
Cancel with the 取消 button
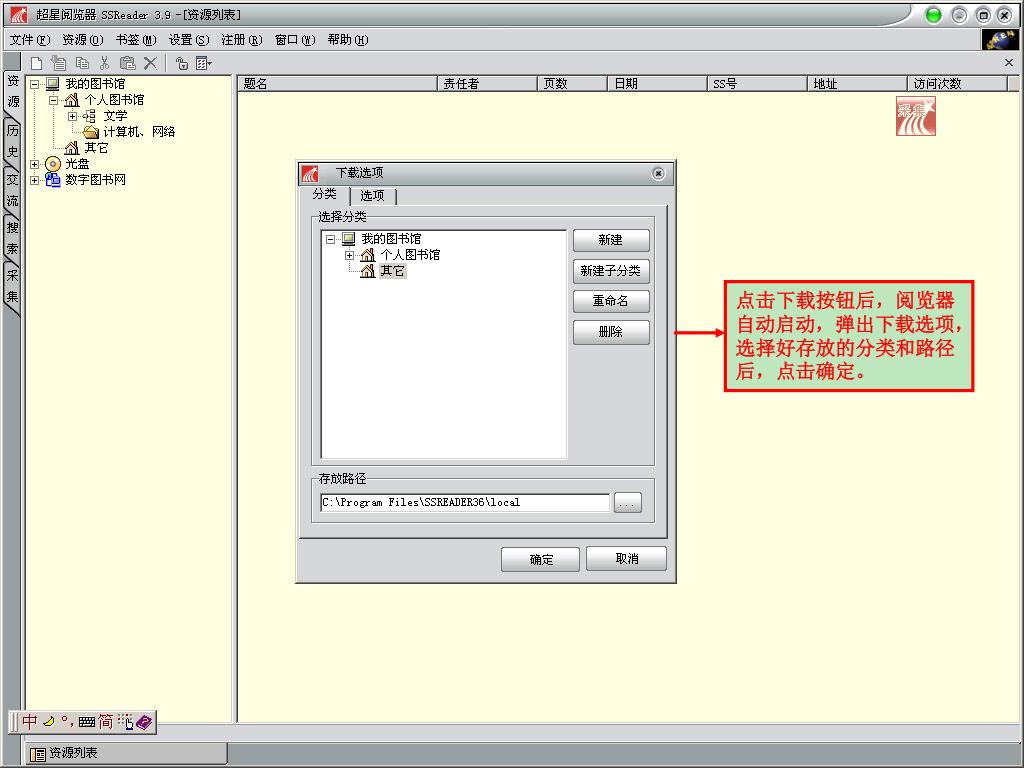(x=626, y=558)
